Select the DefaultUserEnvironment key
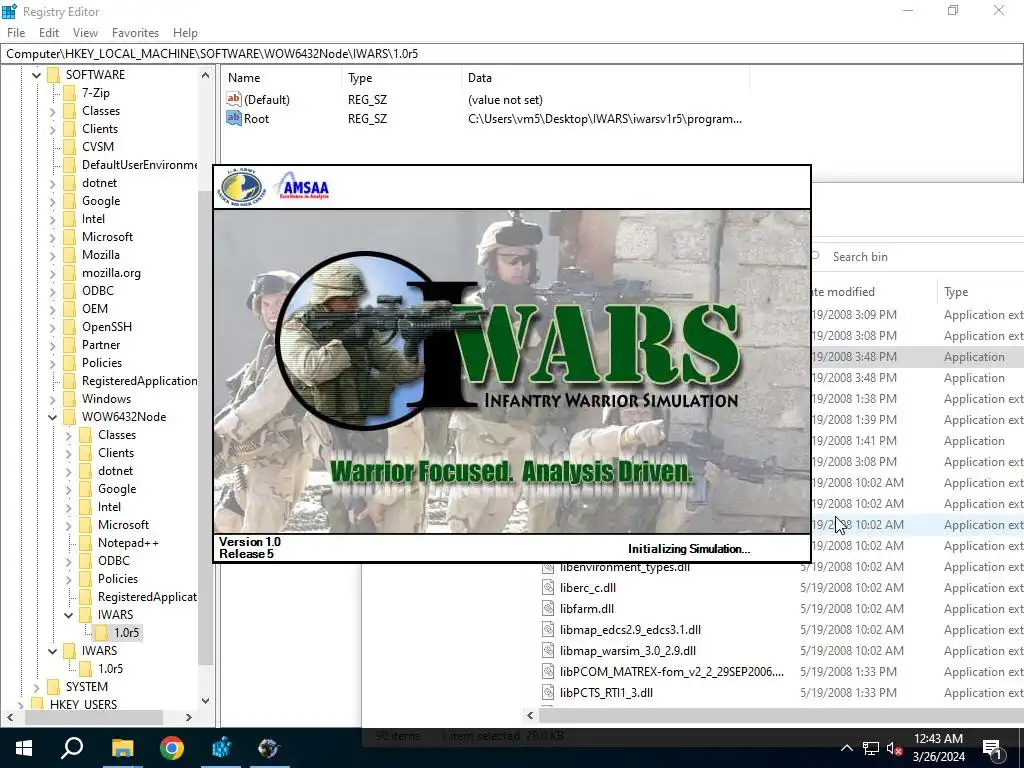 (x=139, y=165)
